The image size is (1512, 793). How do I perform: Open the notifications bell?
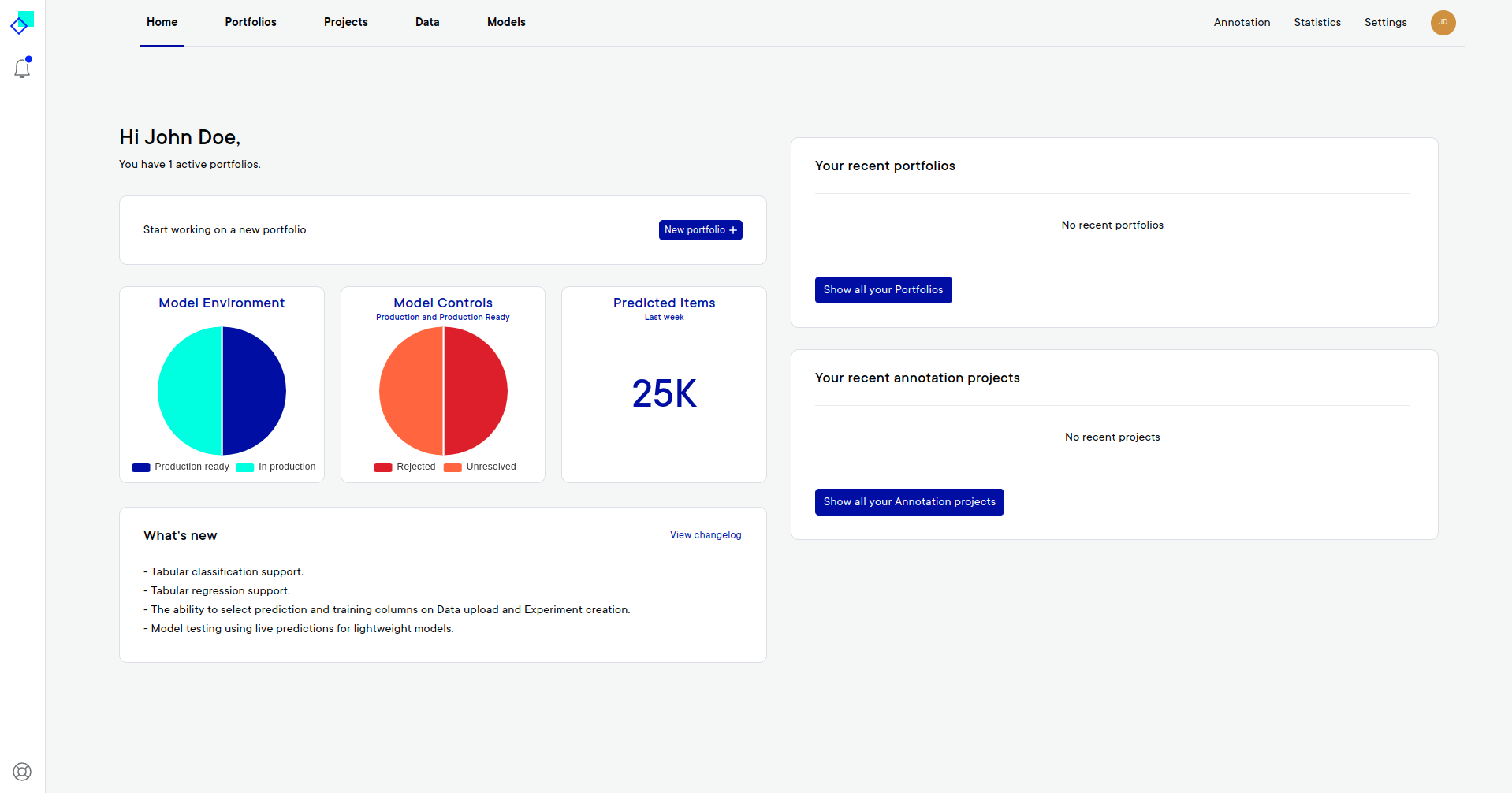point(22,69)
